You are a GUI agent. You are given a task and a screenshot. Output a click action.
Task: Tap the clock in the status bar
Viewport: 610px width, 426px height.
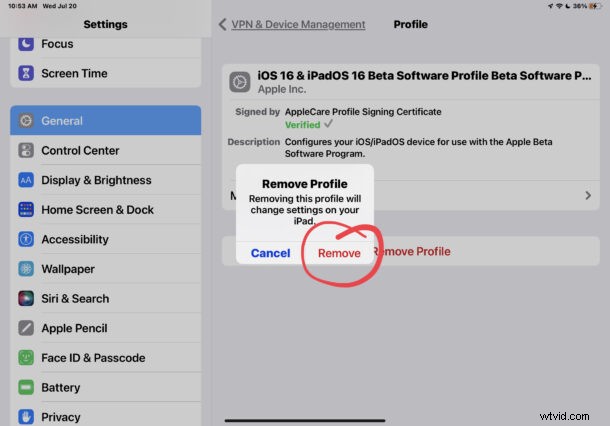pos(23,6)
